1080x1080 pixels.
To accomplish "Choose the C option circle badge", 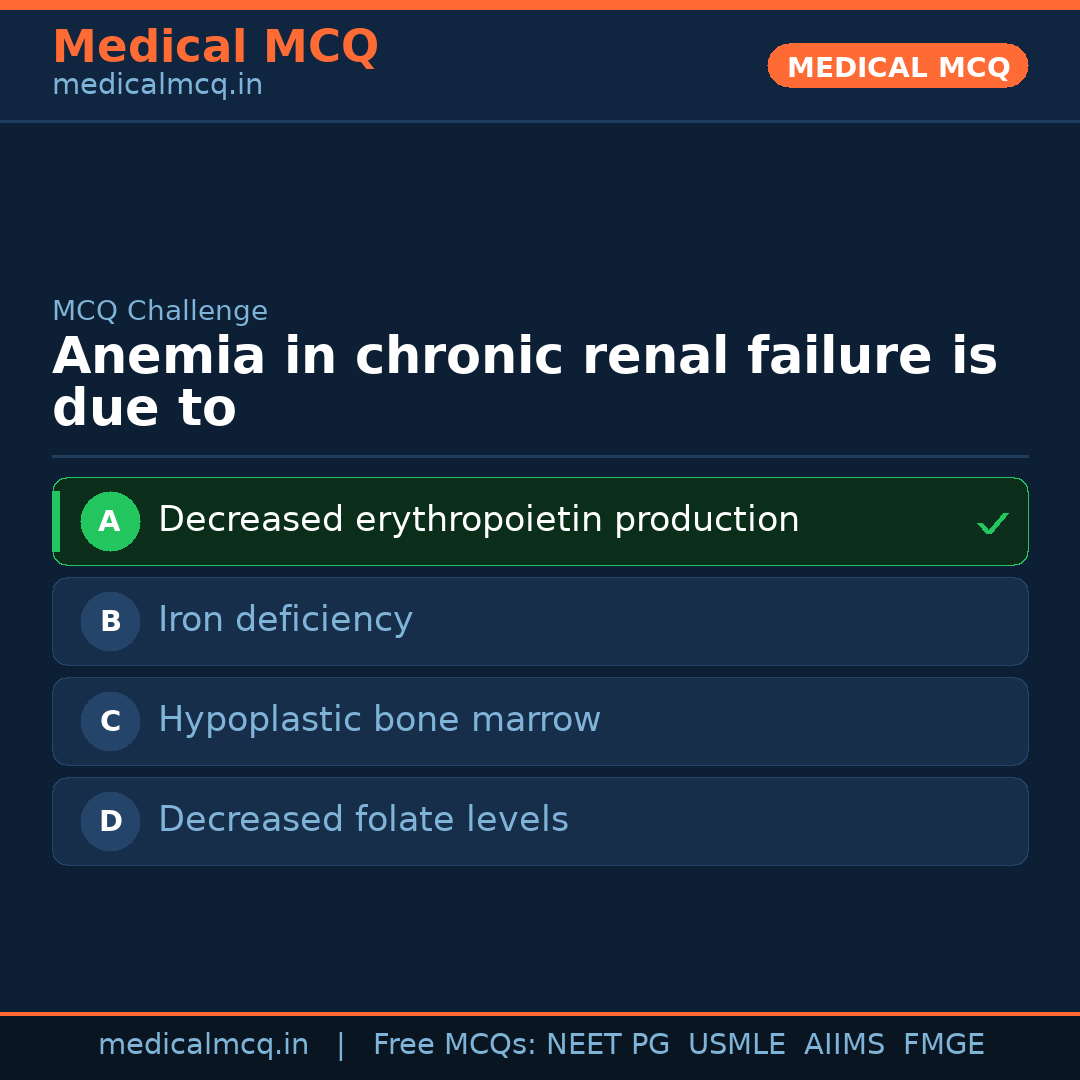I will 110,721.
